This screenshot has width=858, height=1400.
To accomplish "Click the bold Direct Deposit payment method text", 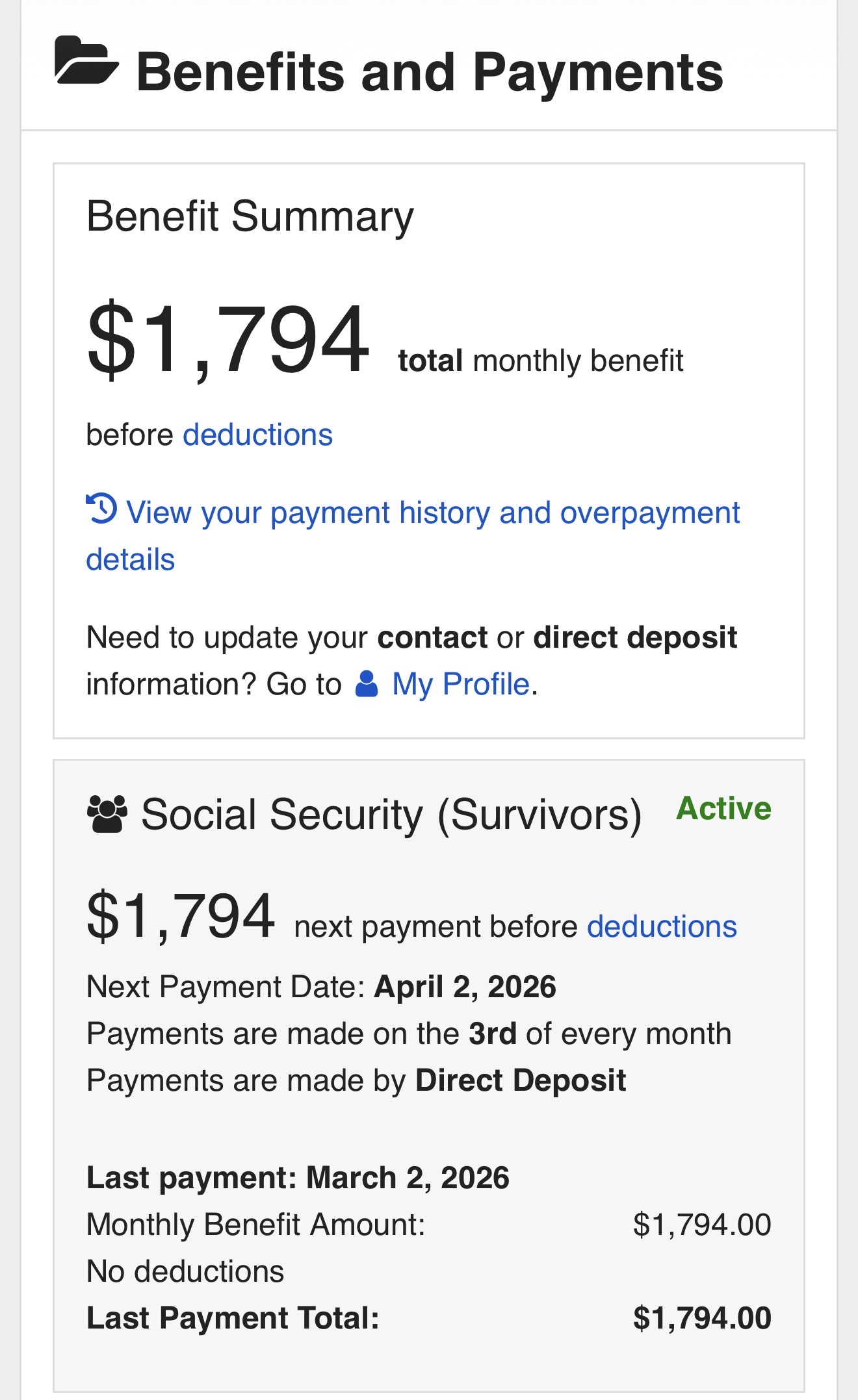I will [x=521, y=1080].
